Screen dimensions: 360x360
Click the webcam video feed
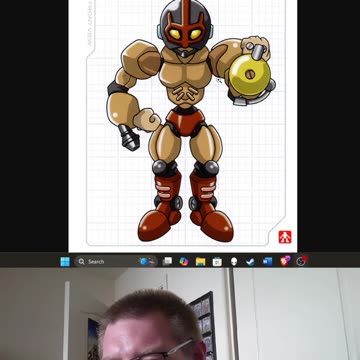click(180, 314)
